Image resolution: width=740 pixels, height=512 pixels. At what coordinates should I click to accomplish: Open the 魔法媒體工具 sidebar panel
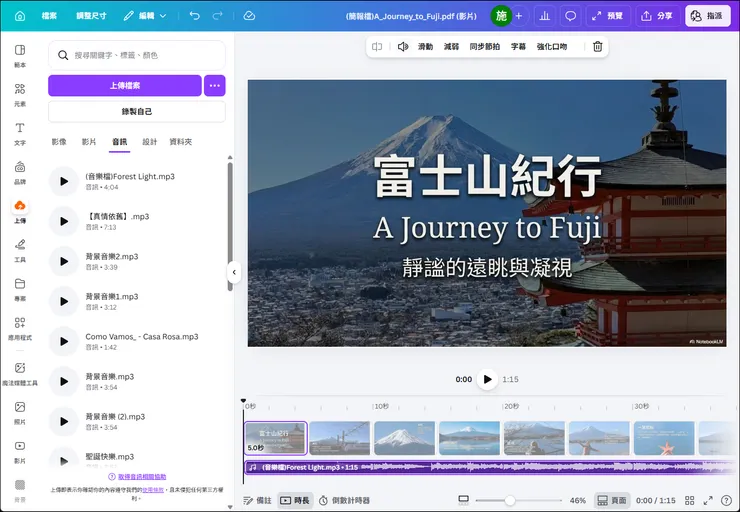[x=20, y=374]
